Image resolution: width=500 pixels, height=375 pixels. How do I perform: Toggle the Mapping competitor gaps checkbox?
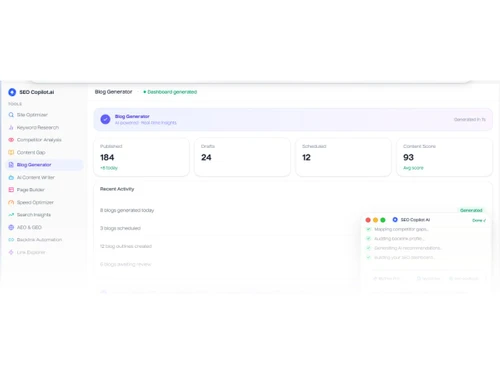point(369,229)
